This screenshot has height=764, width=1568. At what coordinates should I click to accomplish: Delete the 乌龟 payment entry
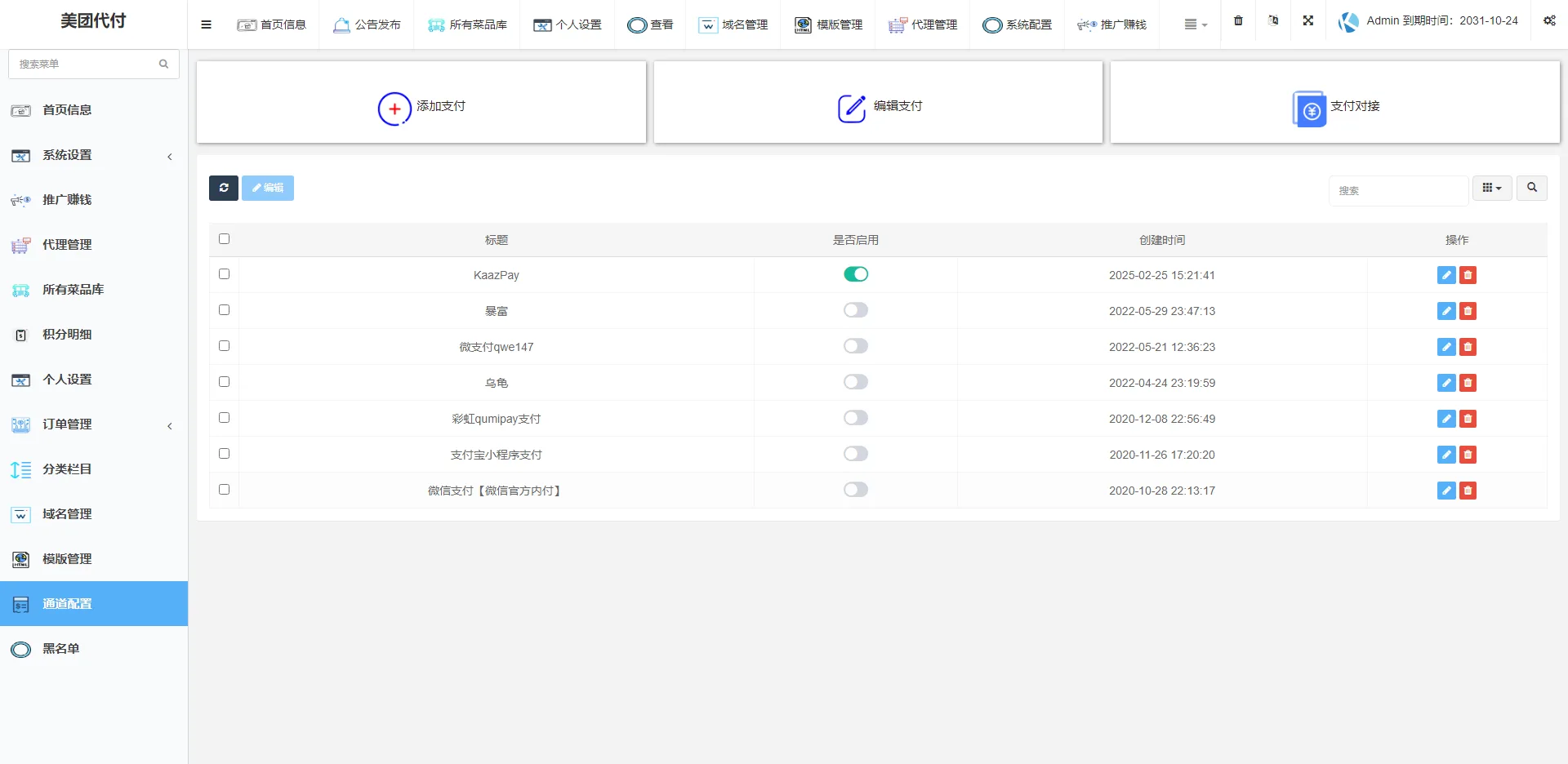[x=1468, y=383]
